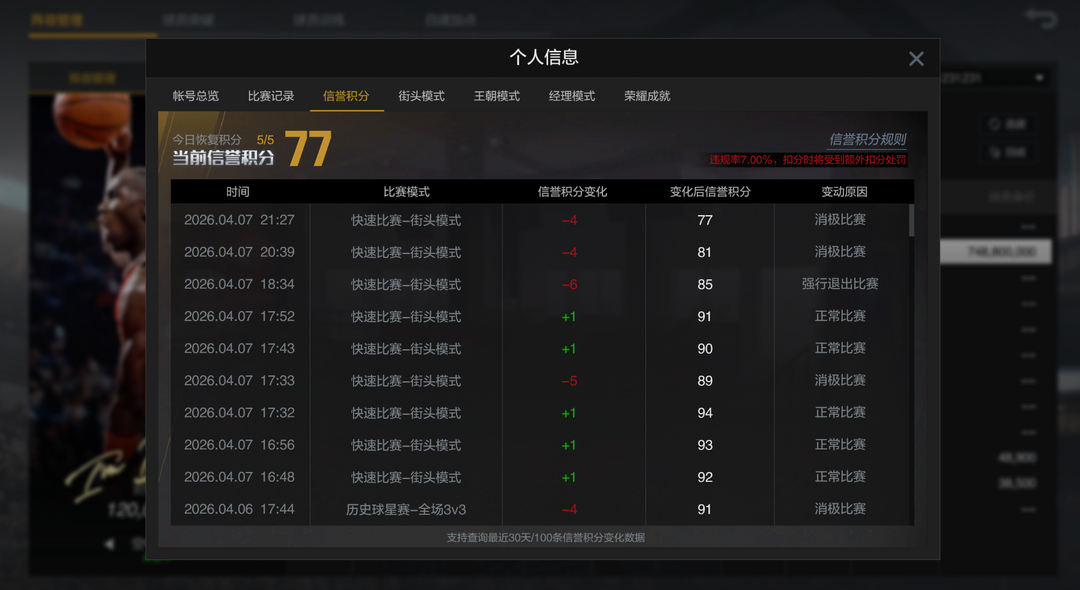
Task: Open the 帐号总览 tab
Action: tap(196, 96)
